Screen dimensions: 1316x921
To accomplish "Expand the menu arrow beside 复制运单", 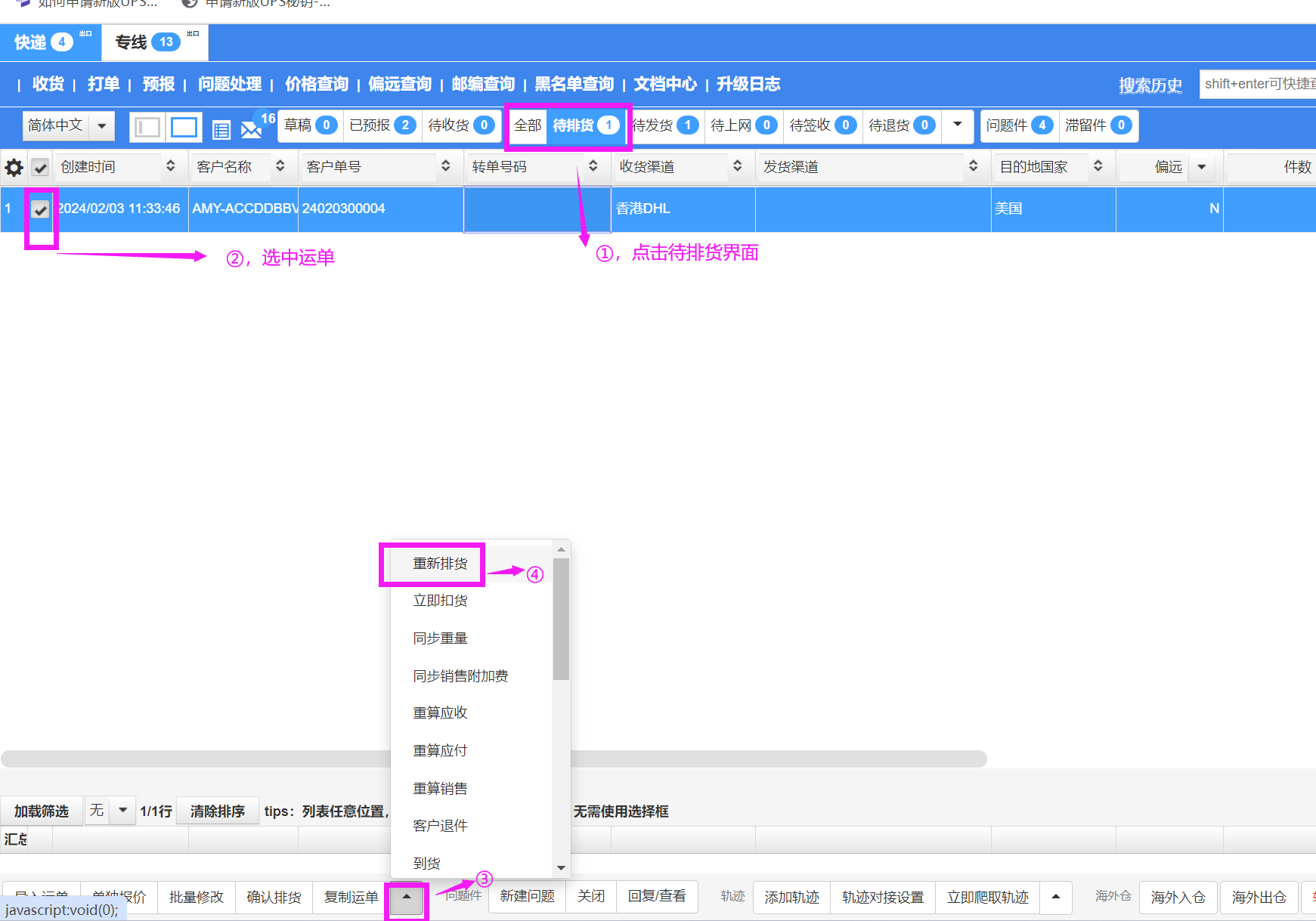I will click(407, 898).
